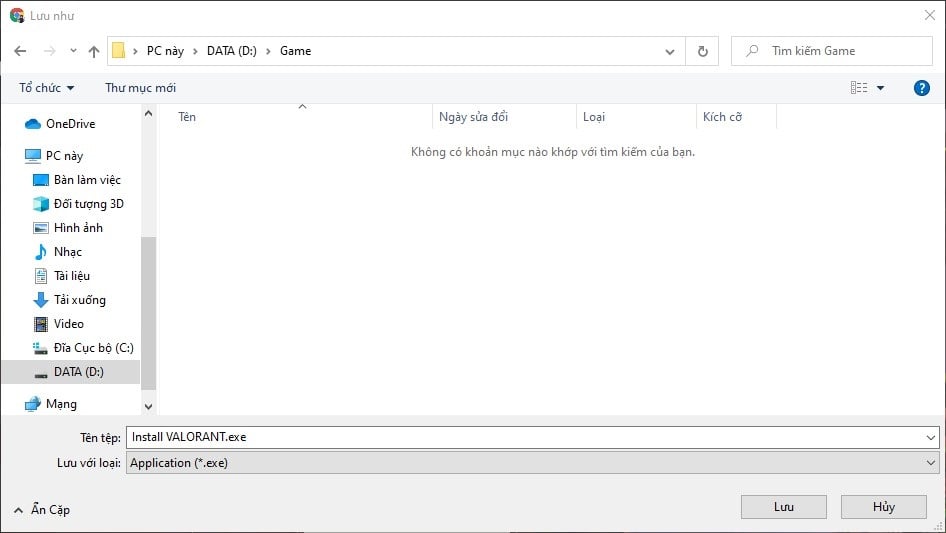This screenshot has height=533, width=946.
Task: Open the Lưu với loại file type dropdown
Action: [x=532, y=463]
